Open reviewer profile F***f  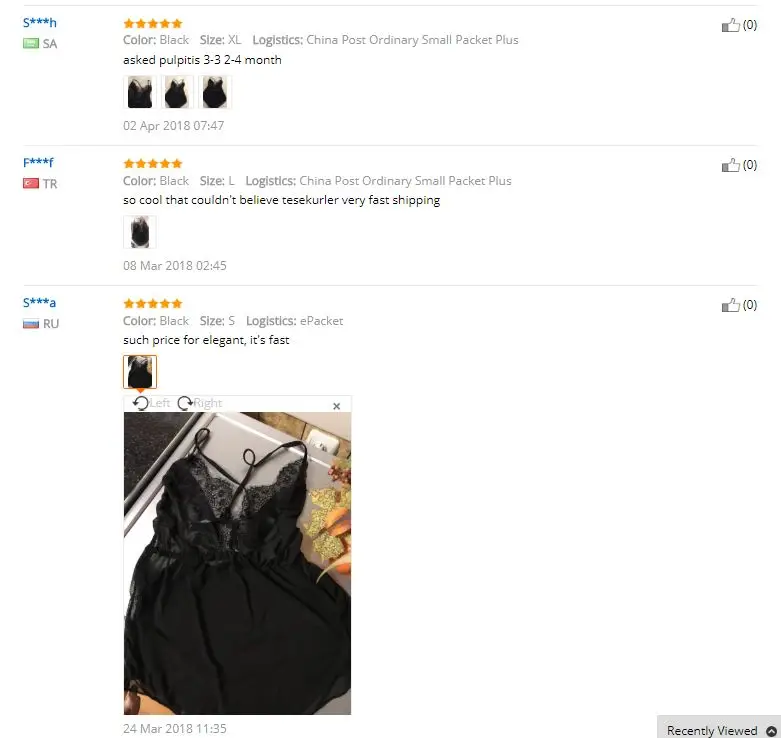tap(38, 162)
